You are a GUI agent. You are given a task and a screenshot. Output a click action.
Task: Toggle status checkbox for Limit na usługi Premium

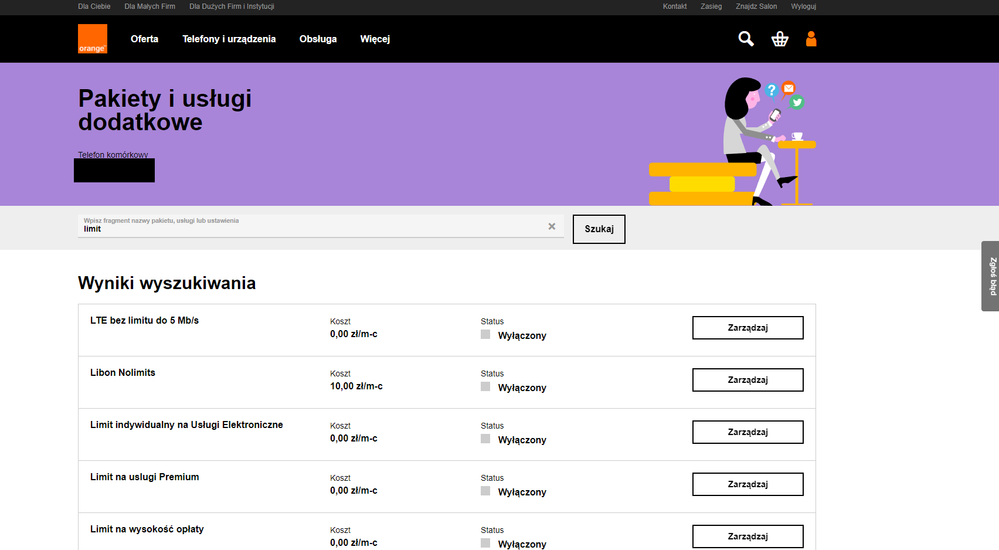point(486,491)
